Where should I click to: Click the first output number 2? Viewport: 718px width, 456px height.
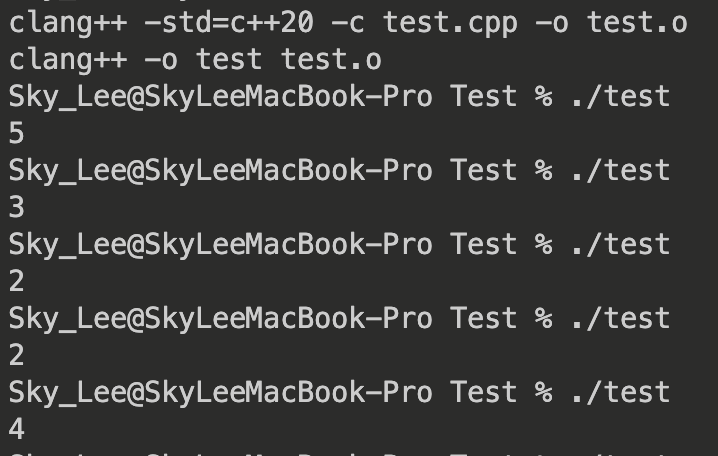[x=16, y=281]
